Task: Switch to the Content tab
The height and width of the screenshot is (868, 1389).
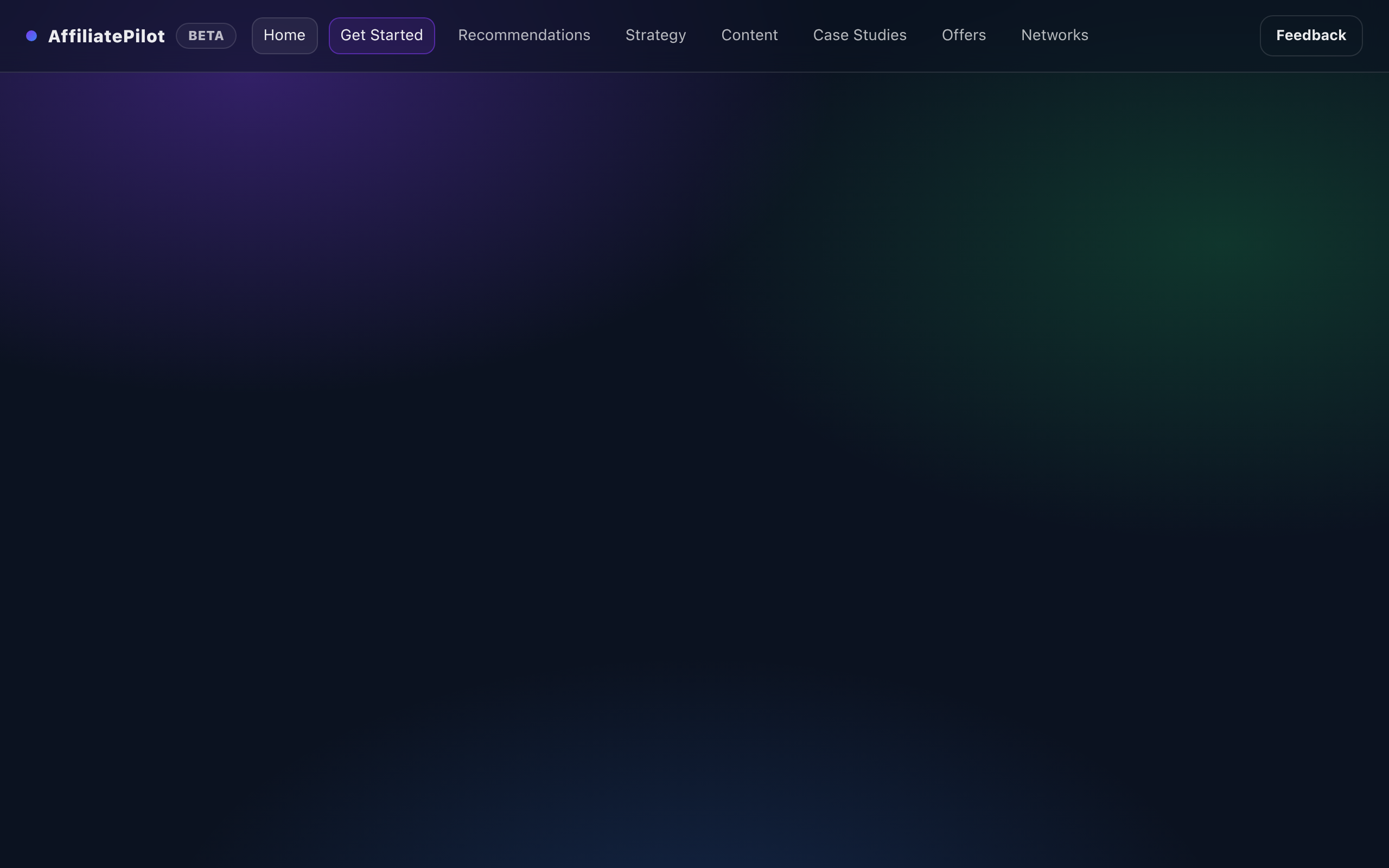Action: [x=749, y=35]
